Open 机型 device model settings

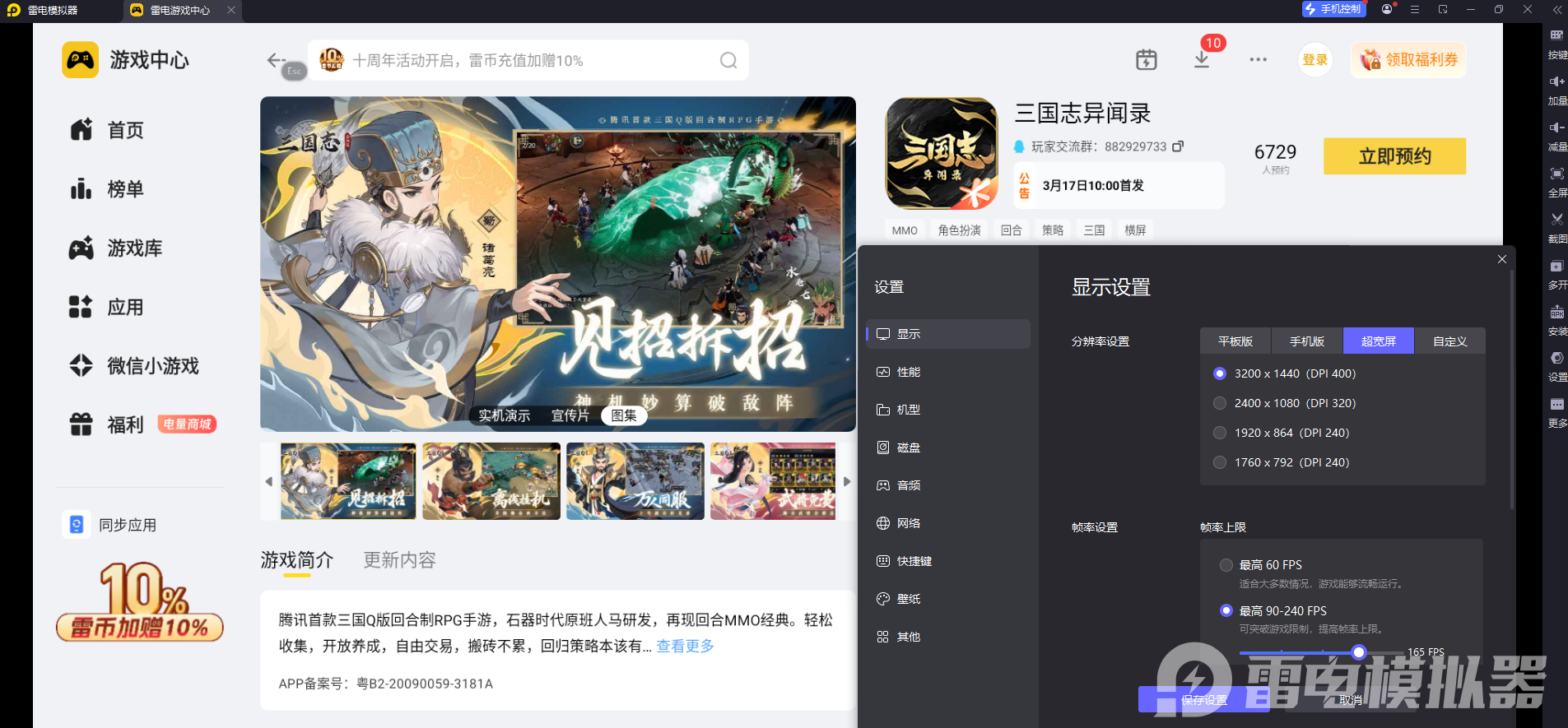pos(947,410)
